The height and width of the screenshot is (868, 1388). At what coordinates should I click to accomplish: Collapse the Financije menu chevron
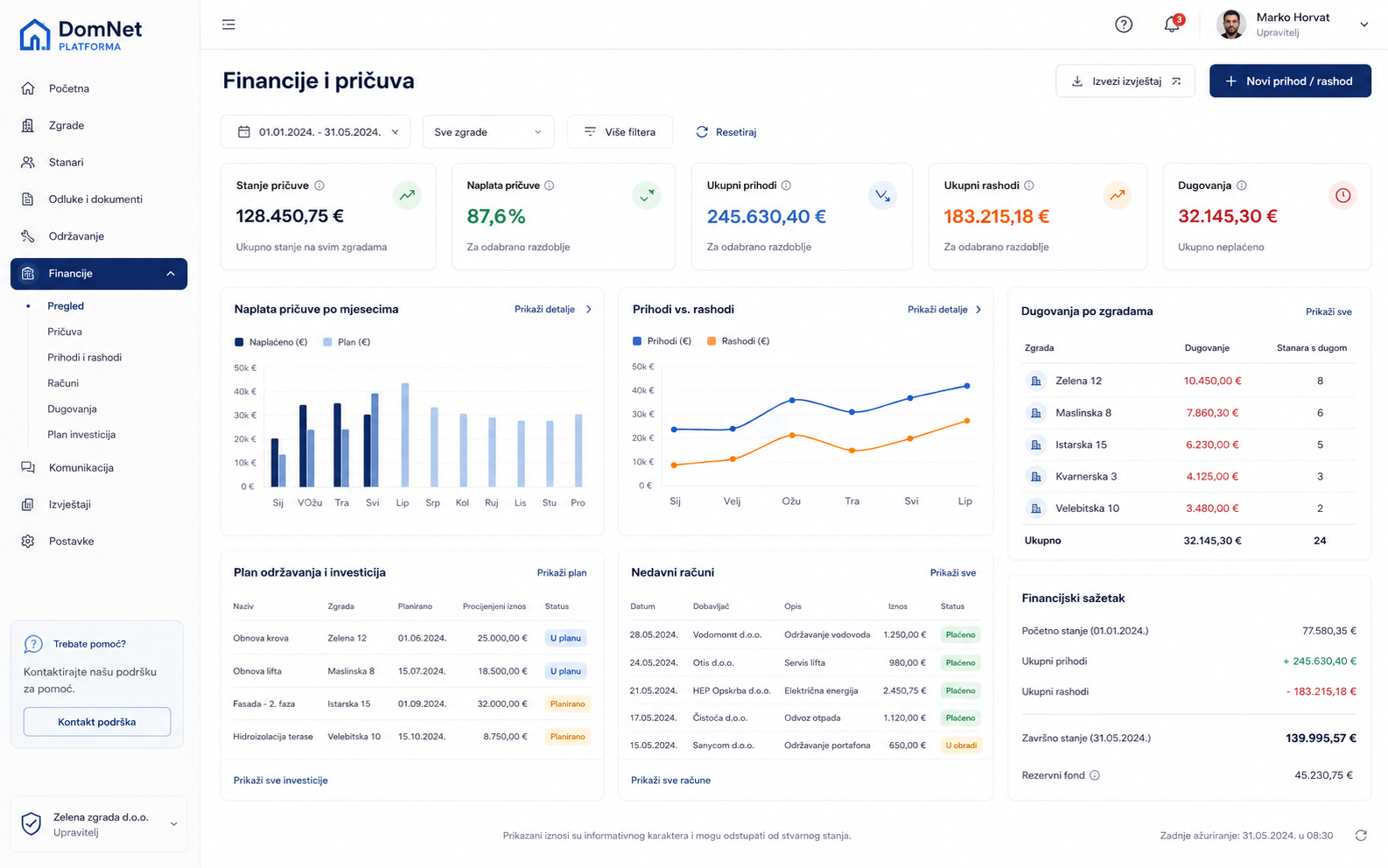(171, 274)
